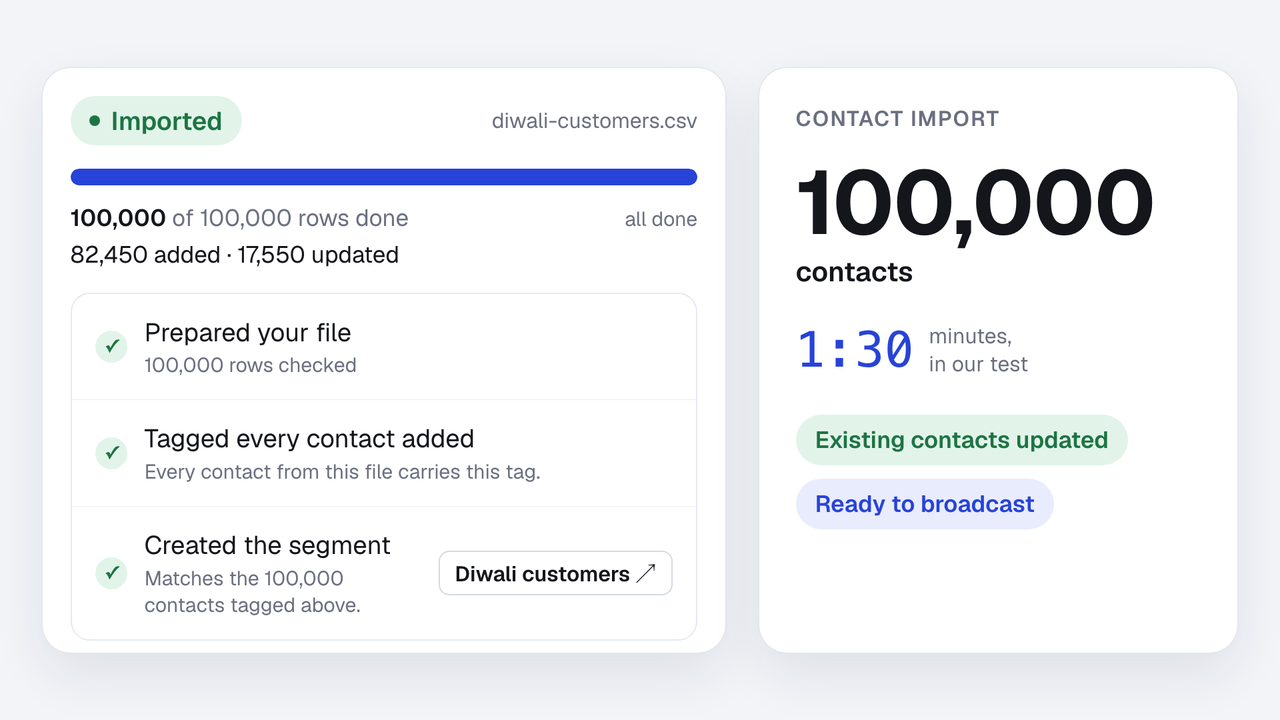Click the Imported status badge
1280x720 pixels.
tap(156, 121)
